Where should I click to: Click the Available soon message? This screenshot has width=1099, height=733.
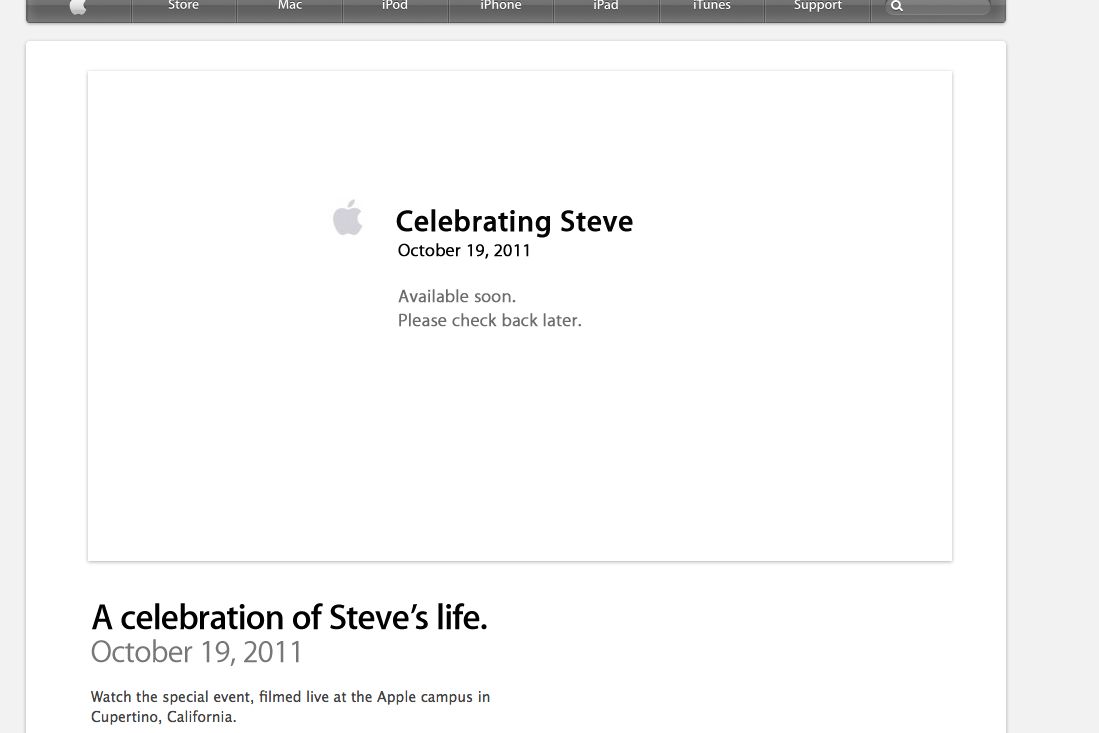(x=456, y=296)
